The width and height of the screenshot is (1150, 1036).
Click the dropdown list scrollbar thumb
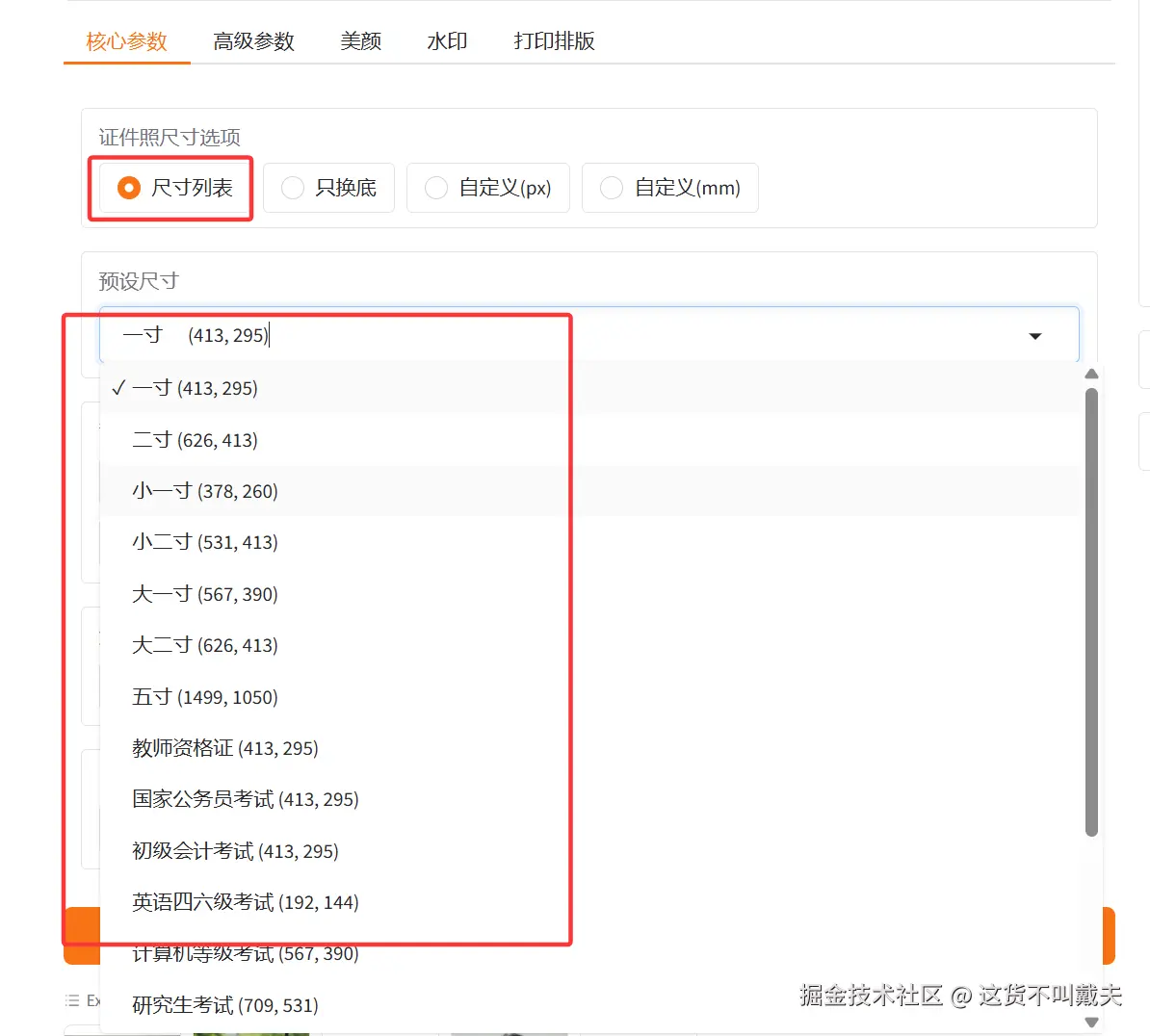click(1091, 612)
